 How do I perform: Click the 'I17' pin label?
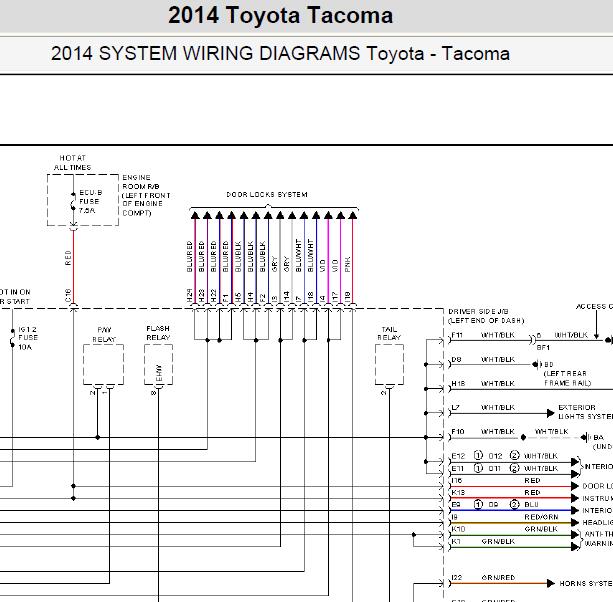click(335, 297)
